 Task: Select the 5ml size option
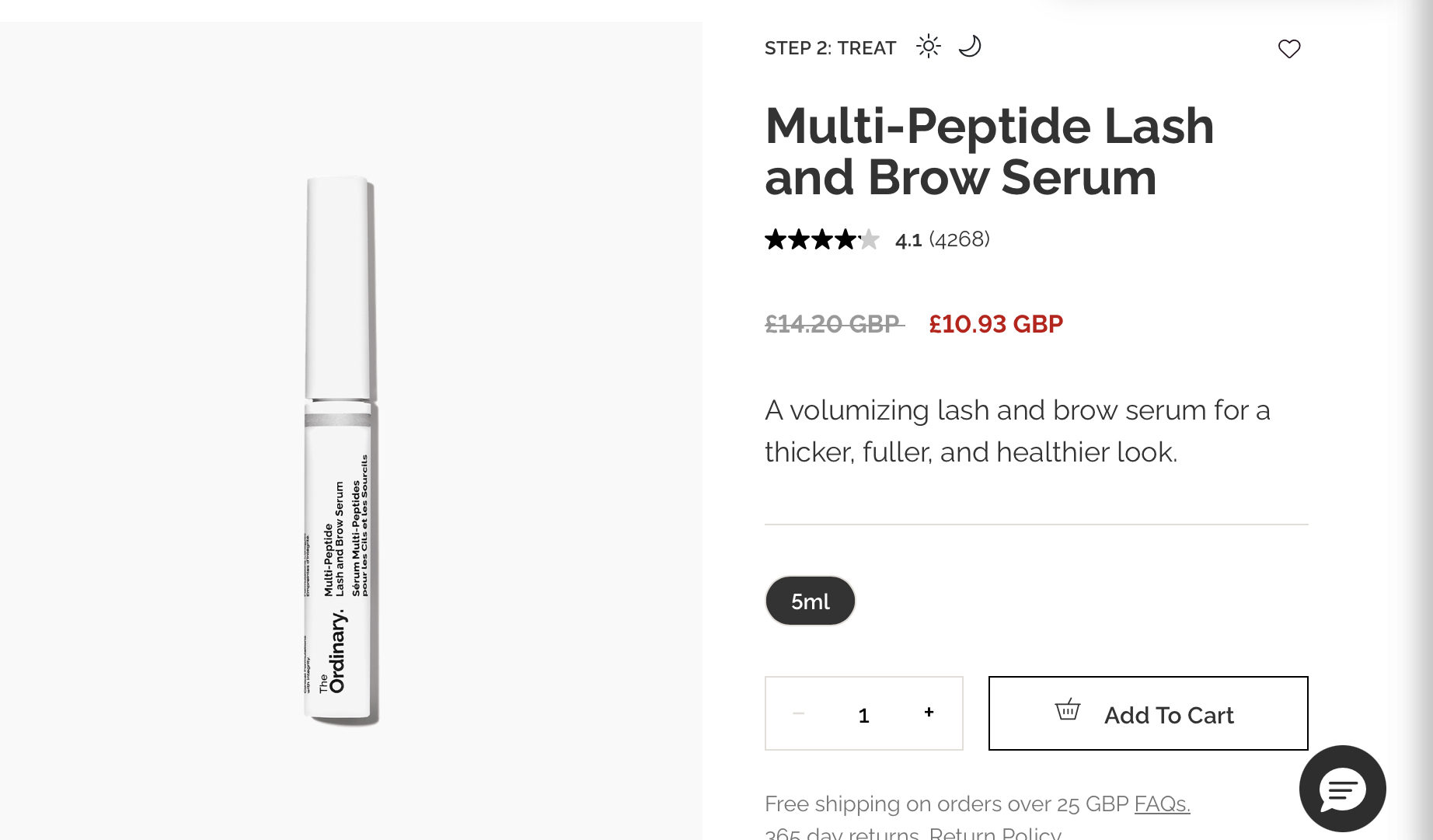point(810,601)
